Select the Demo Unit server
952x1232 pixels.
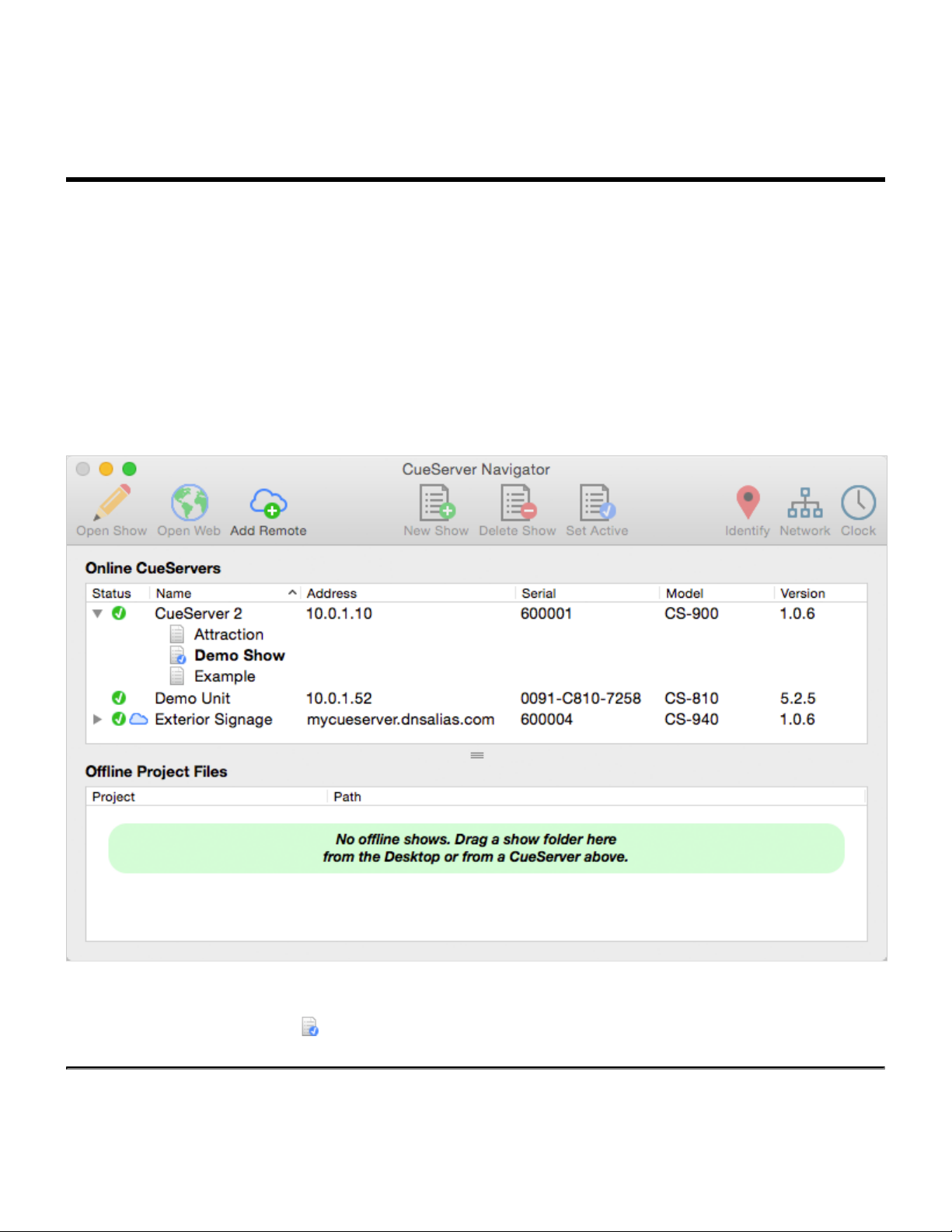[x=192, y=698]
